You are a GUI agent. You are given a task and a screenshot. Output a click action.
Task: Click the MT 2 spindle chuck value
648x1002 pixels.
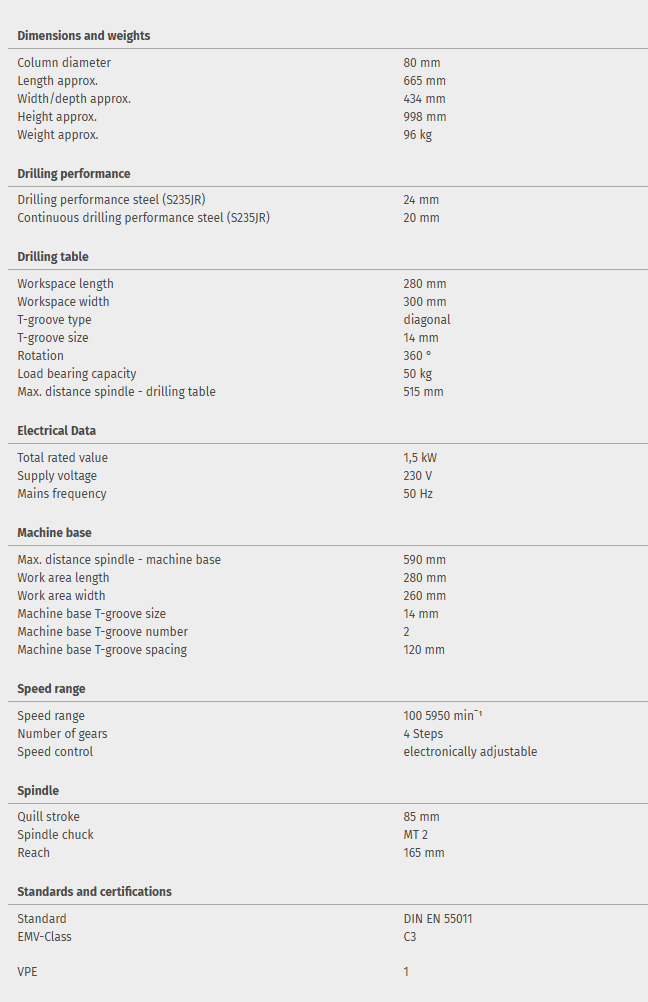[x=417, y=835]
